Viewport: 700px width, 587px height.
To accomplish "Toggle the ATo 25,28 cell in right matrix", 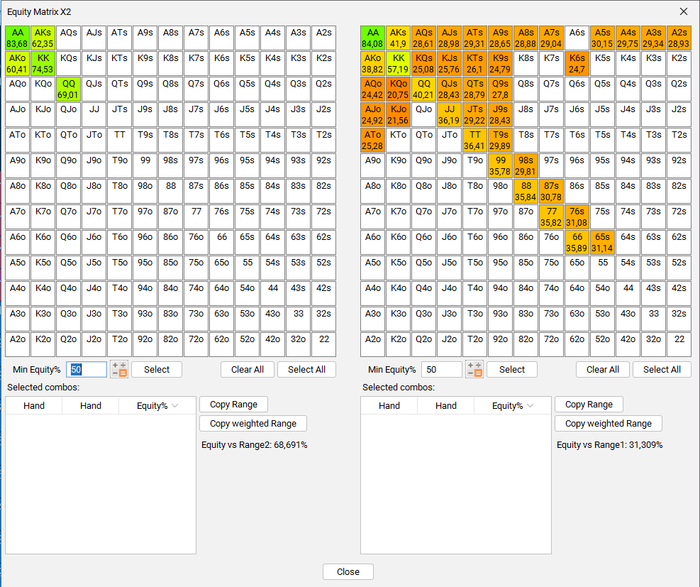I will coord(373,140).
